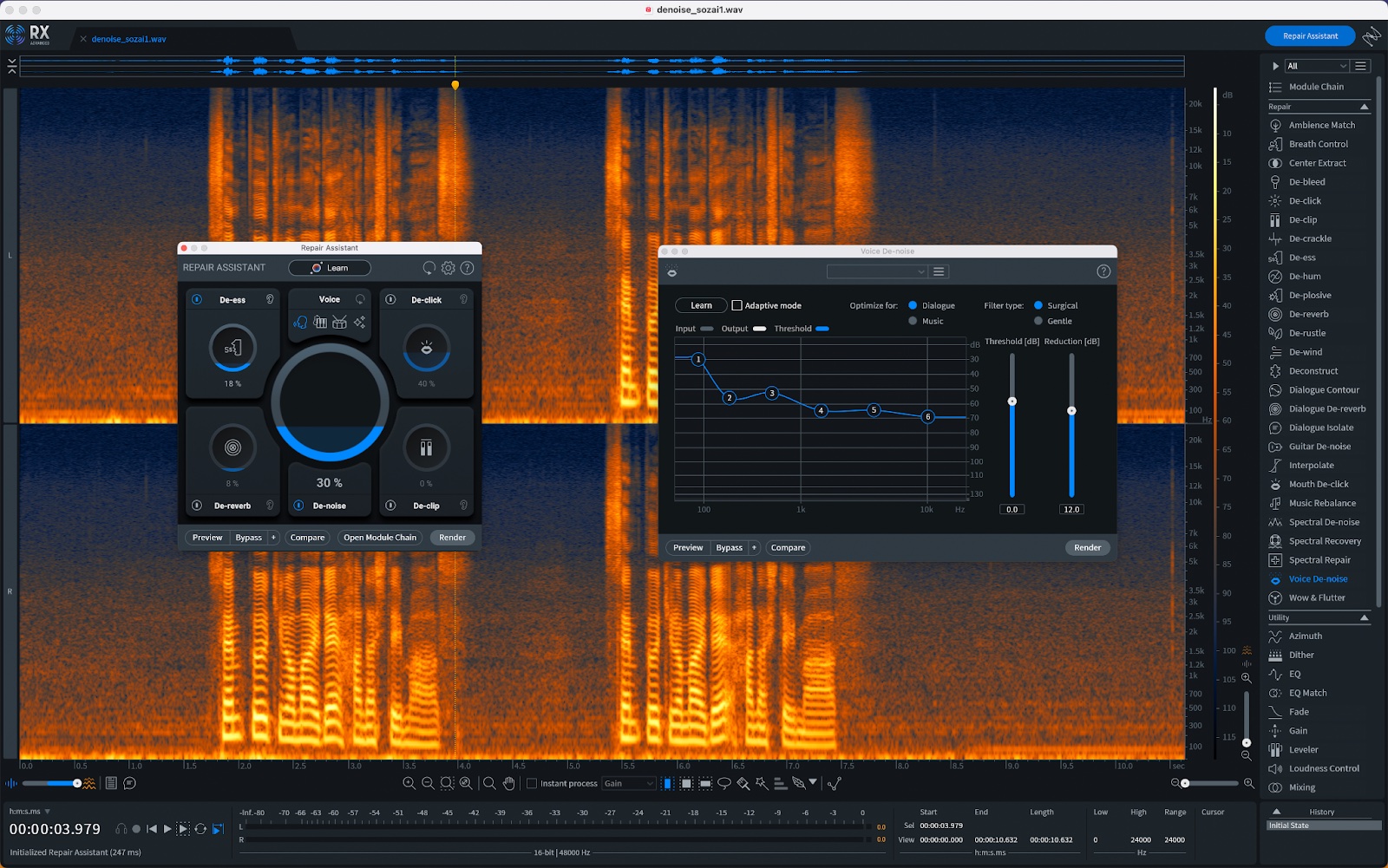Select the Zoom in tool in toolbar
This screenshot has width=1388, height=868.
[x=409, y=783]
